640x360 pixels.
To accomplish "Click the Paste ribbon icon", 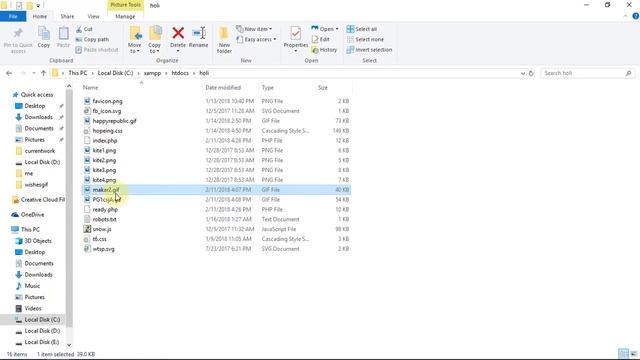I will [63, 33].
